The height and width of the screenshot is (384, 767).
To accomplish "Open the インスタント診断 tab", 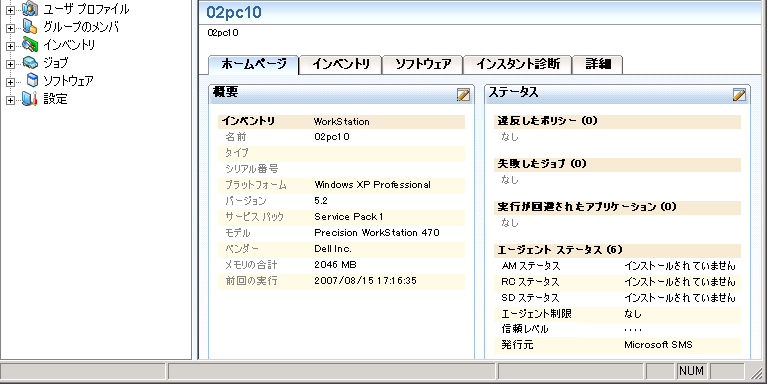I will coord(518,65).
